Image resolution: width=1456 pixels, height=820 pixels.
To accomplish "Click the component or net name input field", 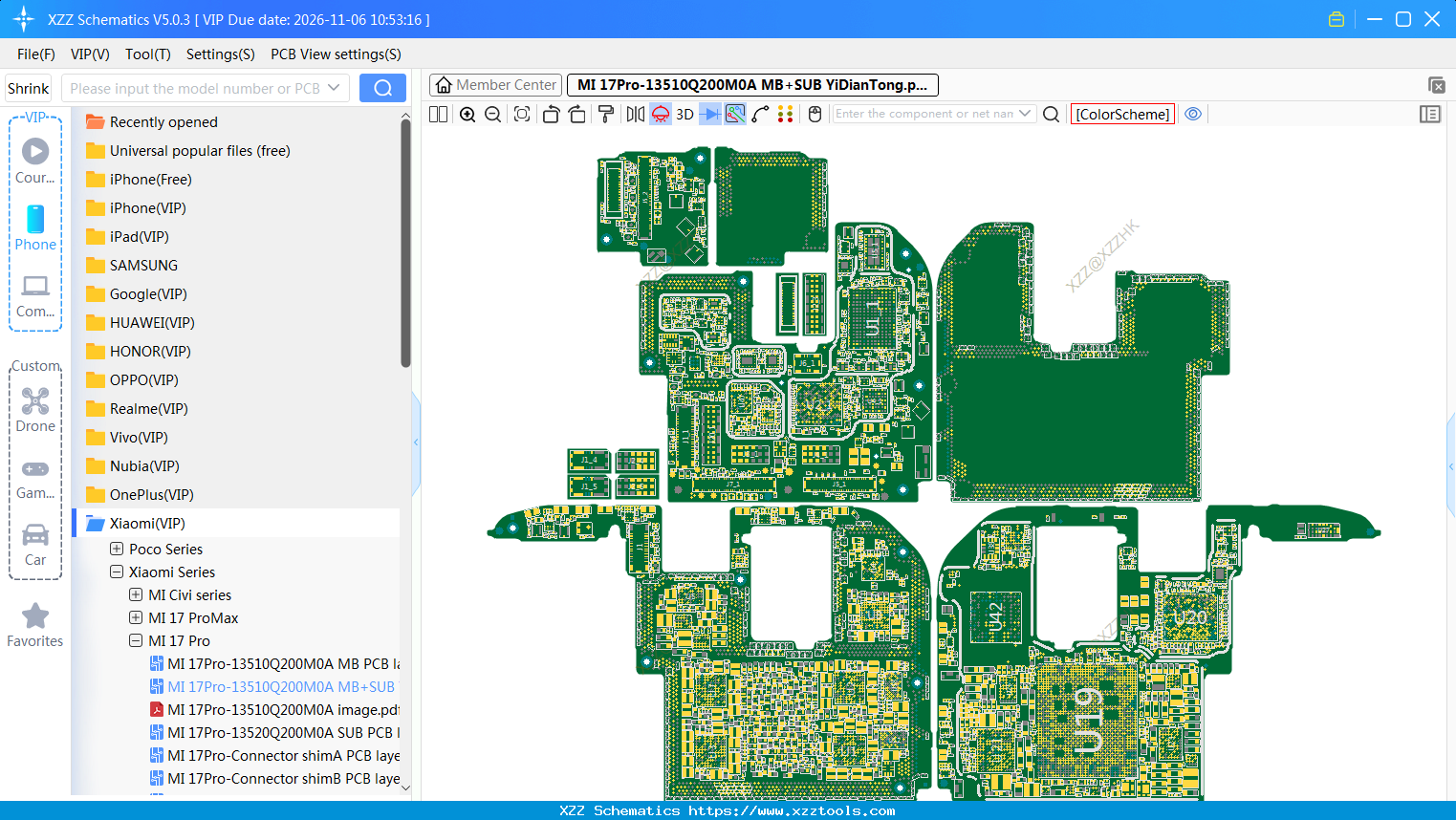I will (924, 114).
